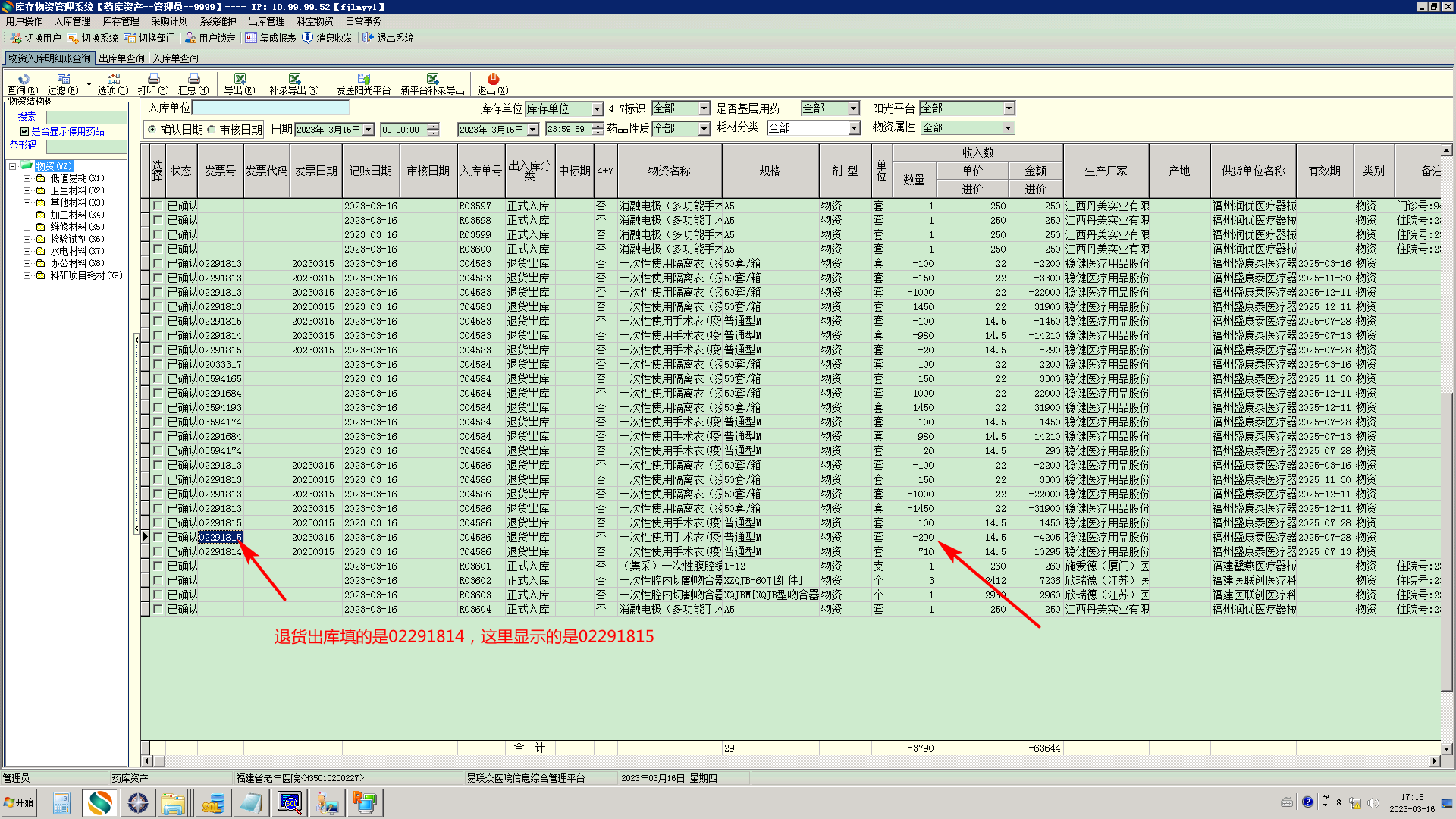The height and width of the screenshot is (819, 1456).
Task: Open the 库存单位 dropdown
Action: (597, 109)
